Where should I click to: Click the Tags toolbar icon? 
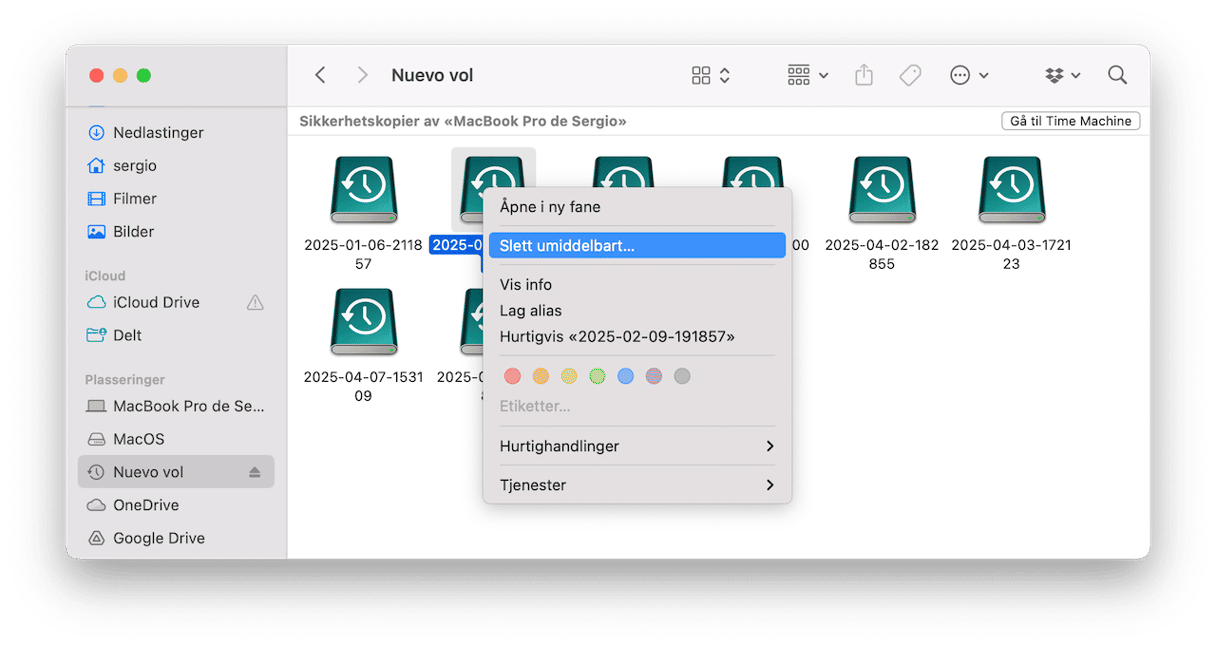[910, 75]
